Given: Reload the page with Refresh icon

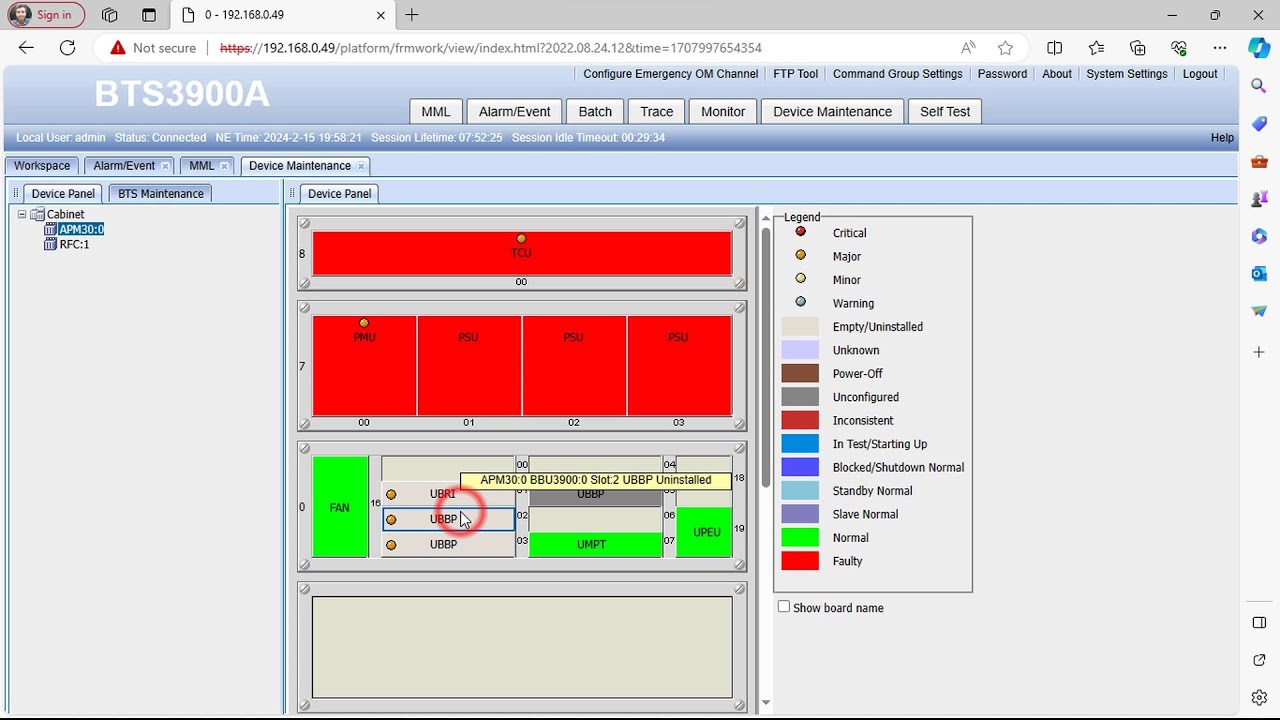Looking at the screenshot, I should click(67, 48).
